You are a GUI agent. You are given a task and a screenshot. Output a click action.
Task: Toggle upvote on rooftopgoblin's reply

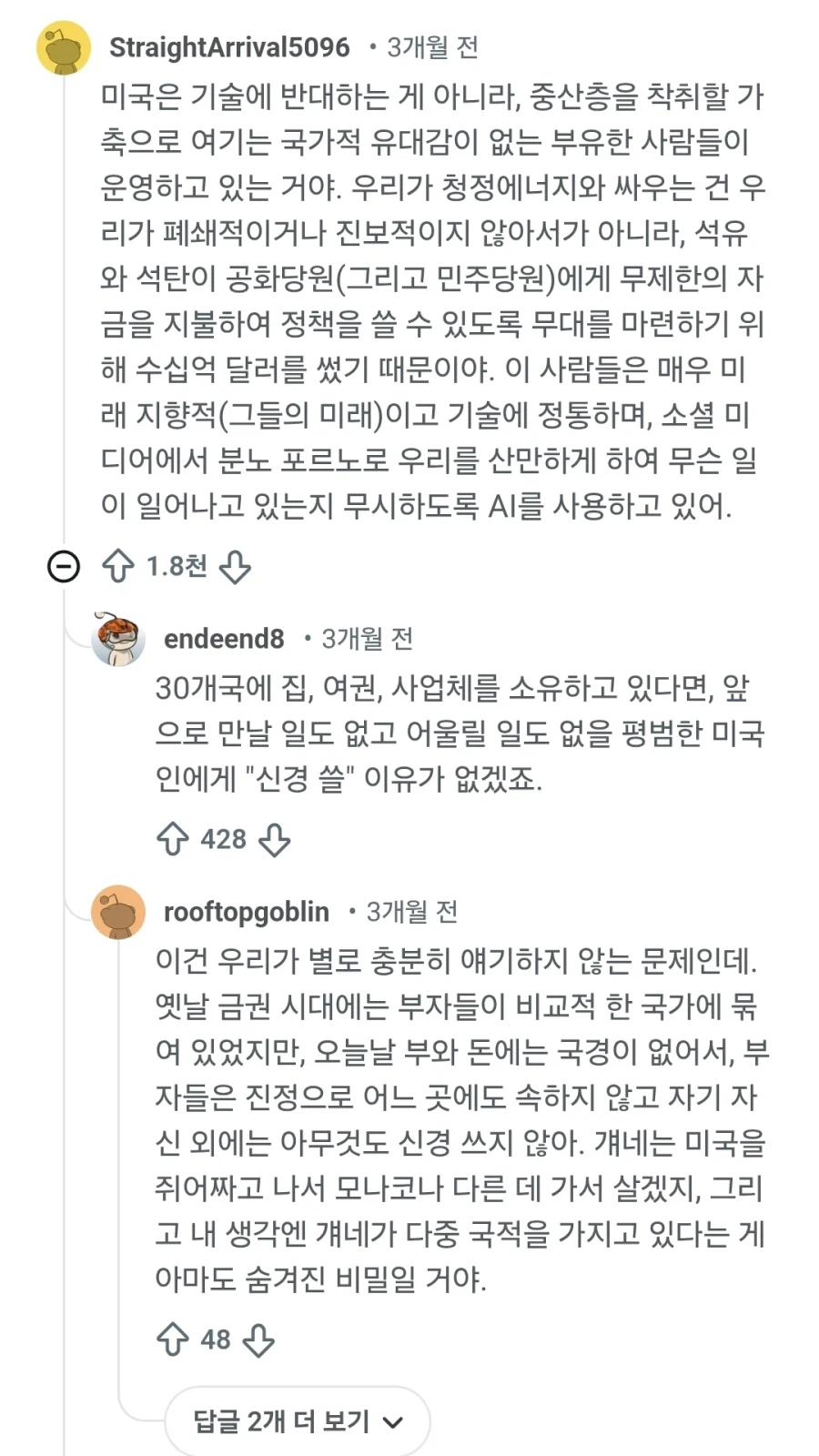point(173,1340)
